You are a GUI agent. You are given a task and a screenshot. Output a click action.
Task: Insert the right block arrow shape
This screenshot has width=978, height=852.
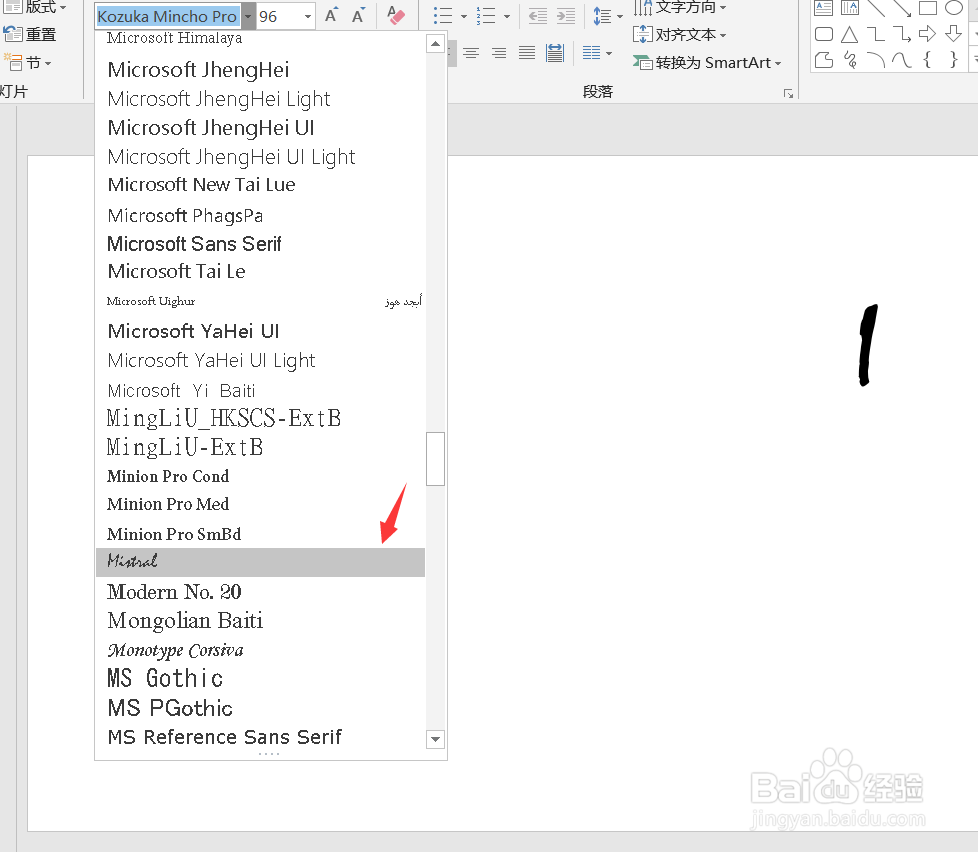coord(927,34)
